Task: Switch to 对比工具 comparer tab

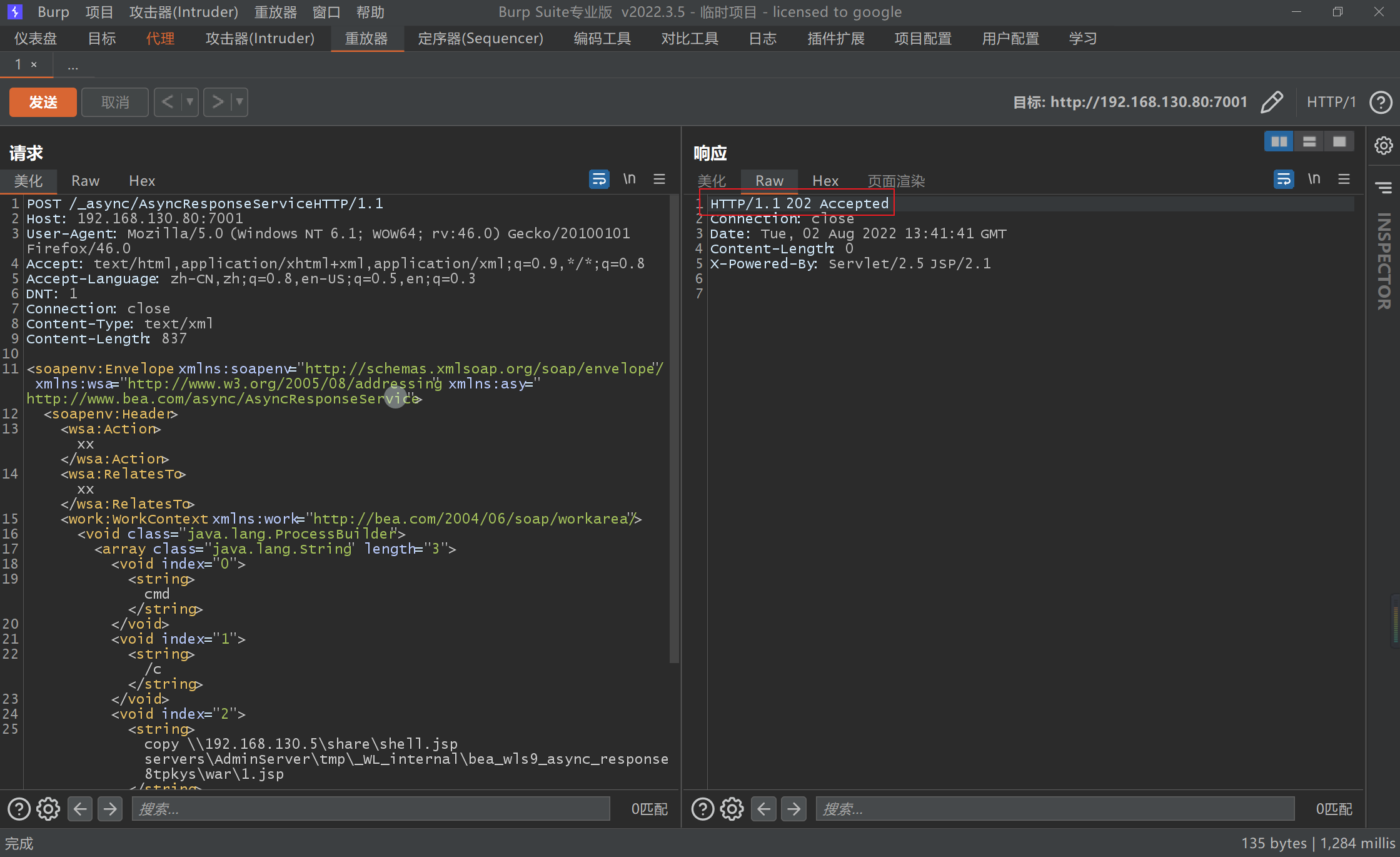Action: [x=690, y=39]
